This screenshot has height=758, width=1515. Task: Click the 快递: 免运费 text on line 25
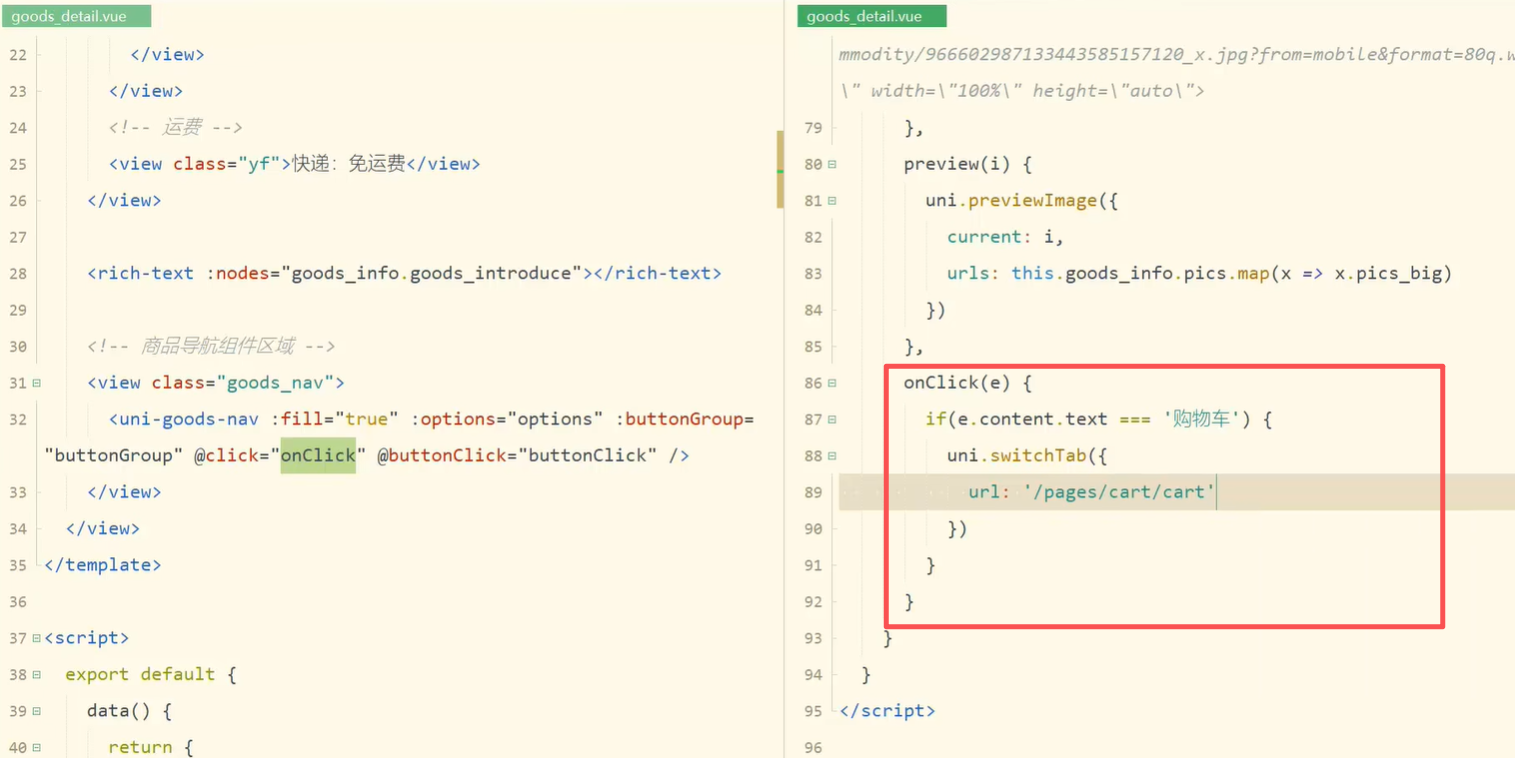click(348, 164)
